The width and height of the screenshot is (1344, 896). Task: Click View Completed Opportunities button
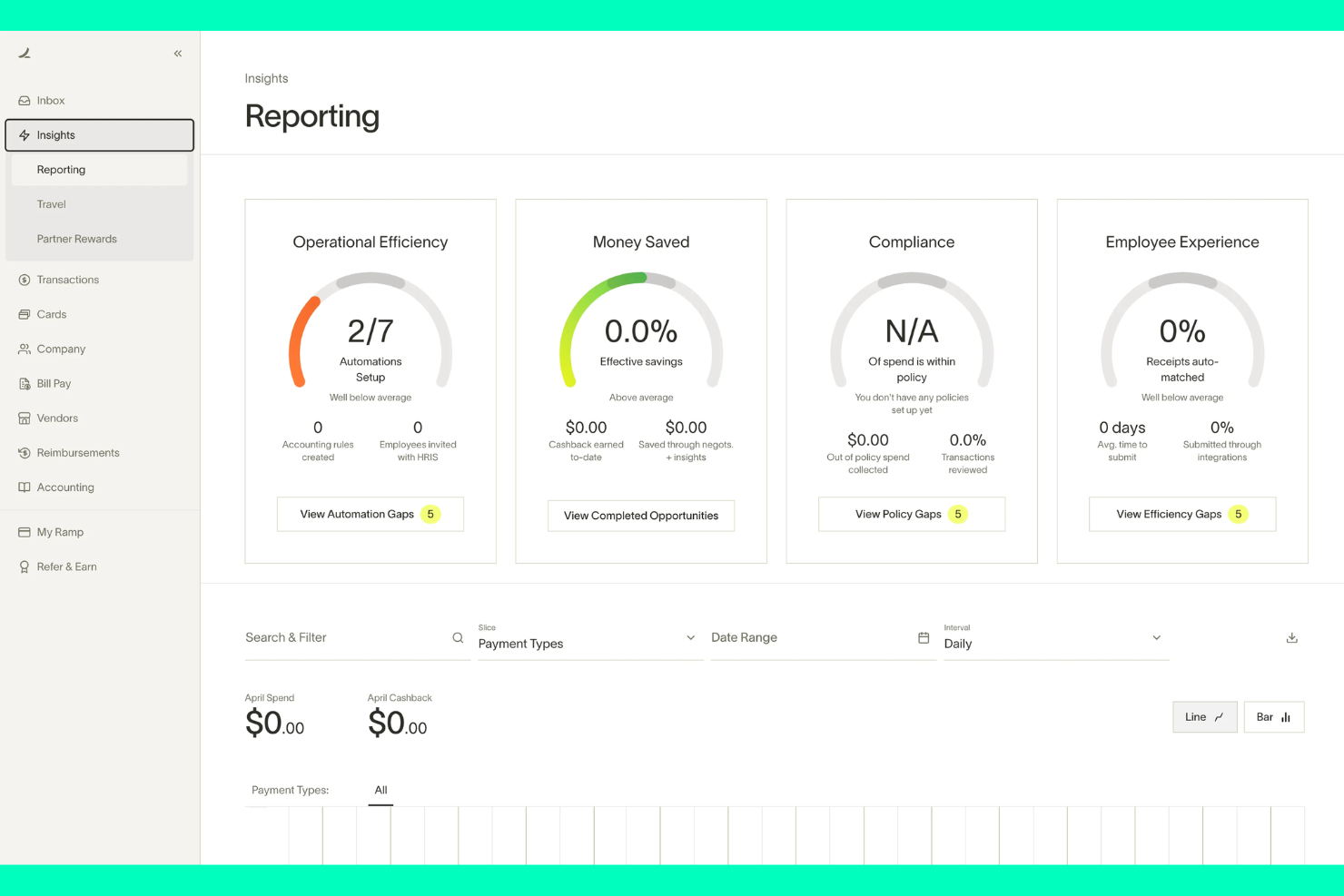640,516
